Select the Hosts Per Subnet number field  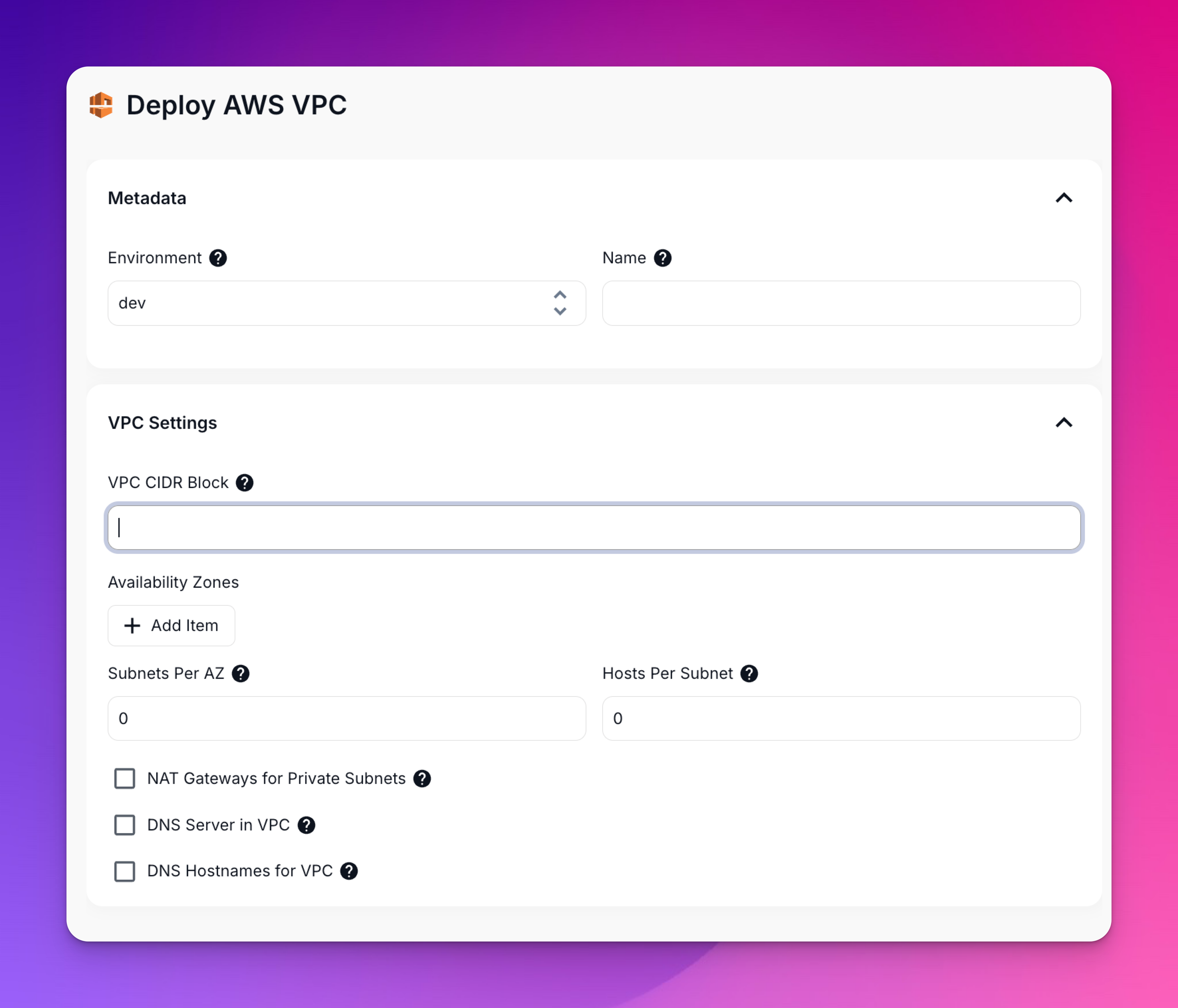(841, 719)
